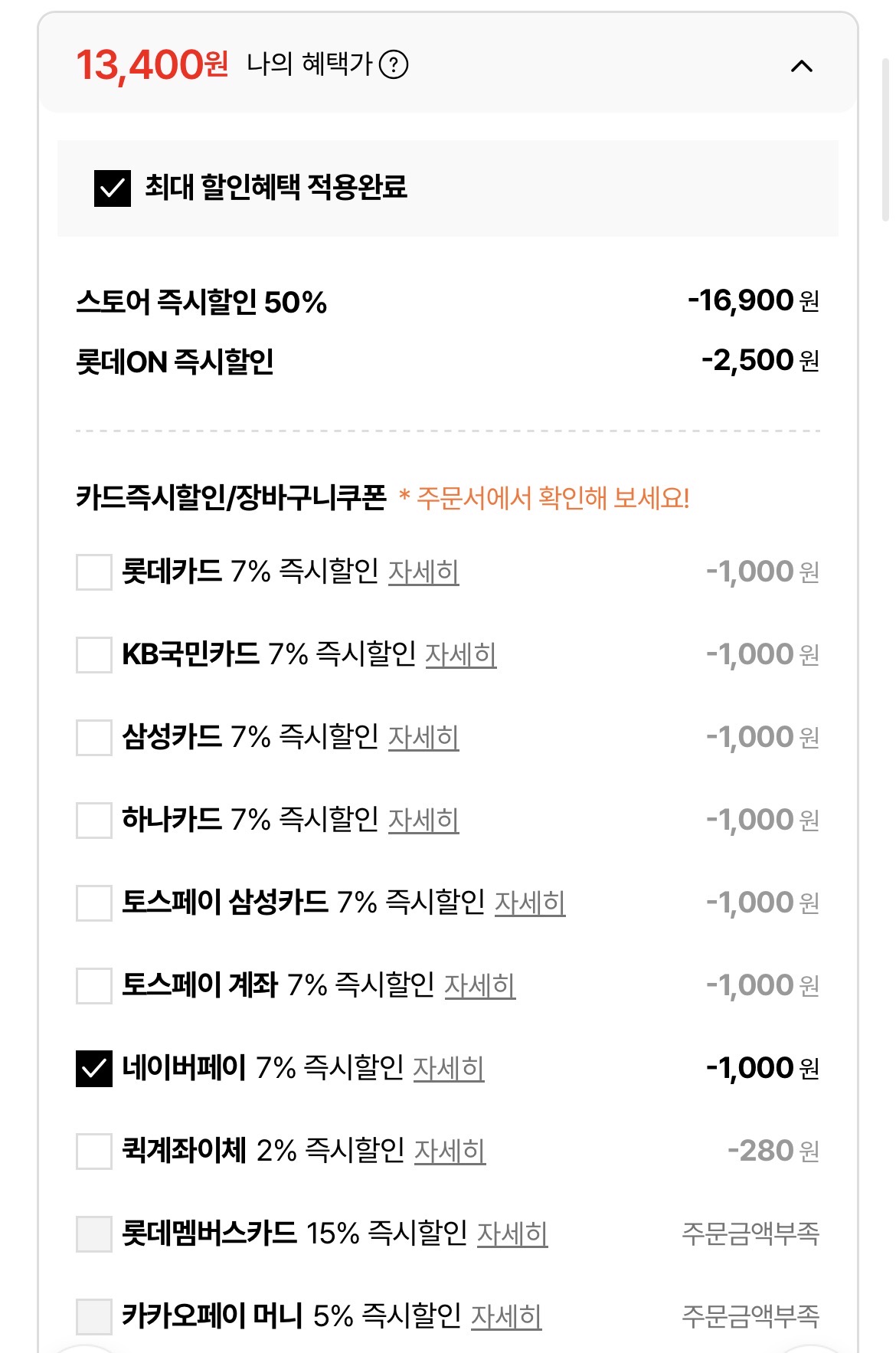Tick the 토스페이 삼성카드 discount checkbox

94,903
